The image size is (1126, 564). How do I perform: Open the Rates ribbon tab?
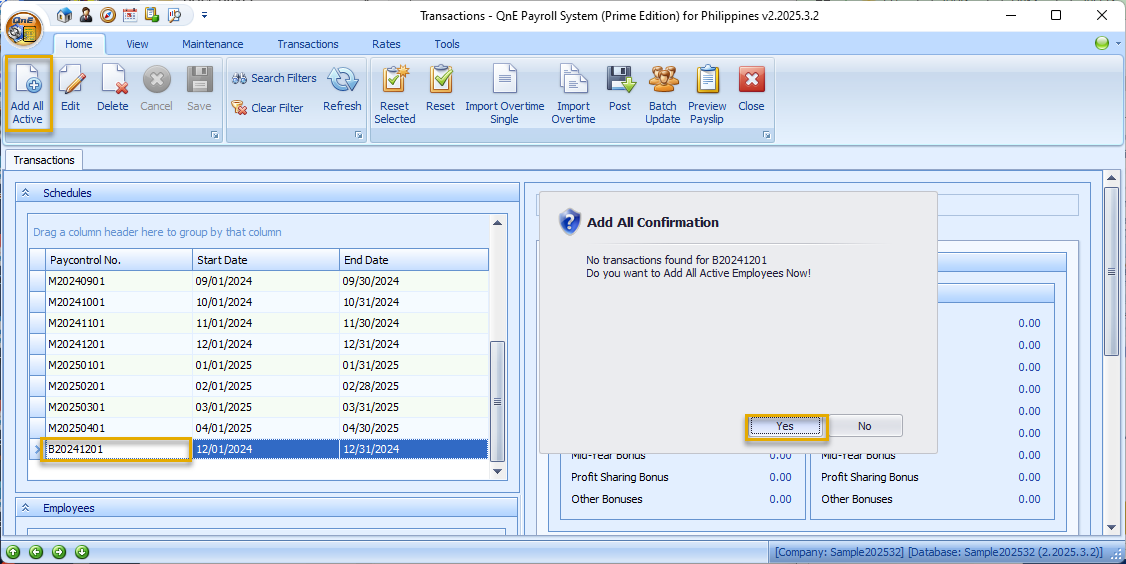click(x=386, y=44)
